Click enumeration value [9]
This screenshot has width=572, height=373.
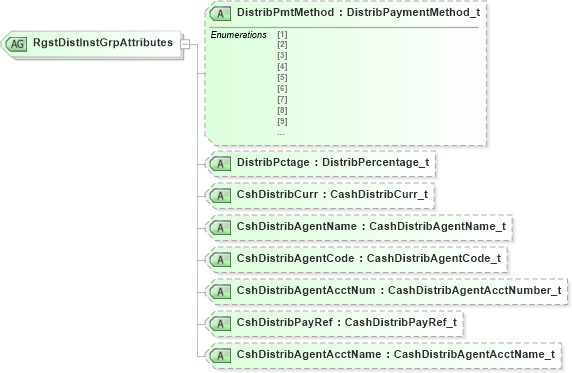282,121
